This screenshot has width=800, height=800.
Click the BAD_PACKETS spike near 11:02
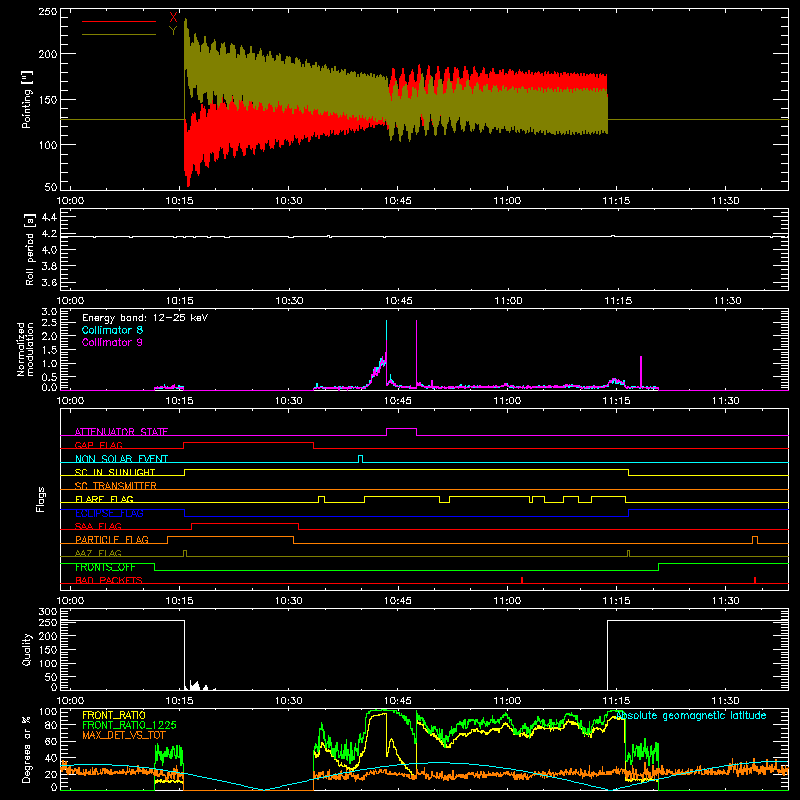click(x=522, y=580)
